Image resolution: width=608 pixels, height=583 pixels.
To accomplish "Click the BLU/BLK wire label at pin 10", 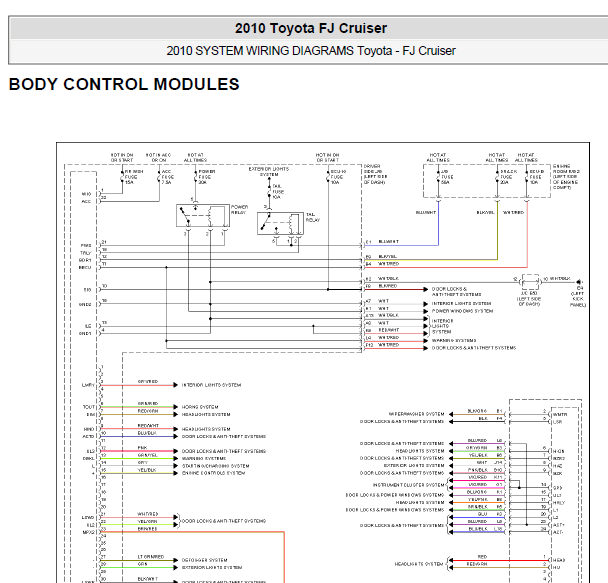I will coord(147,433).
